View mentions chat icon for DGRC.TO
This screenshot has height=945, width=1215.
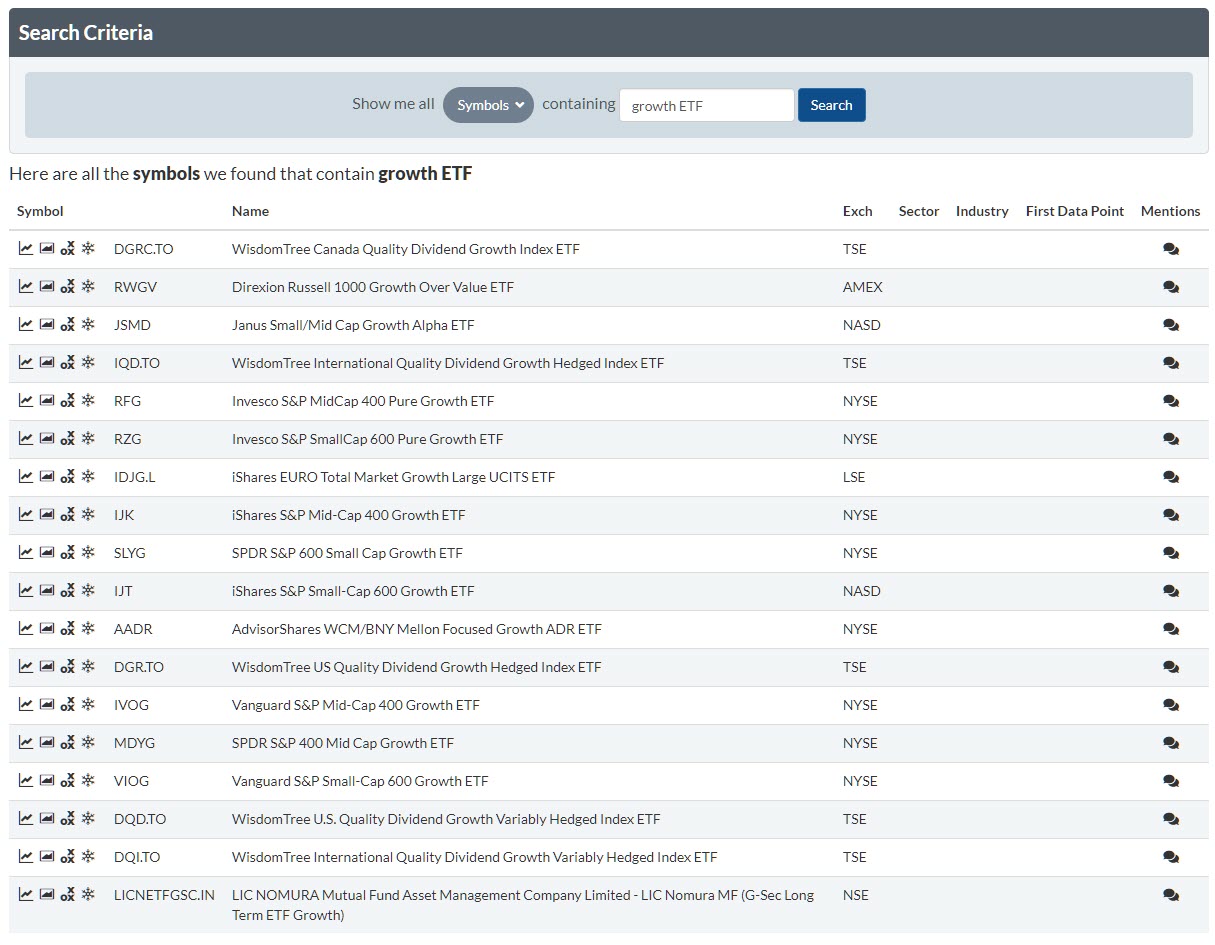coord(1171,249)
